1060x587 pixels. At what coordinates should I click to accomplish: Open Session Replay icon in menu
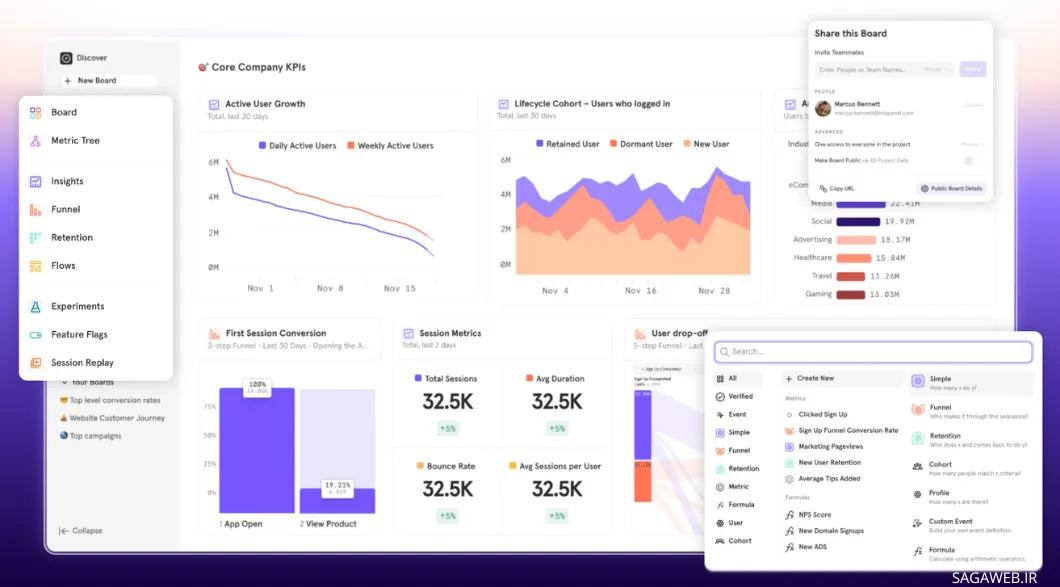point(35,363)
